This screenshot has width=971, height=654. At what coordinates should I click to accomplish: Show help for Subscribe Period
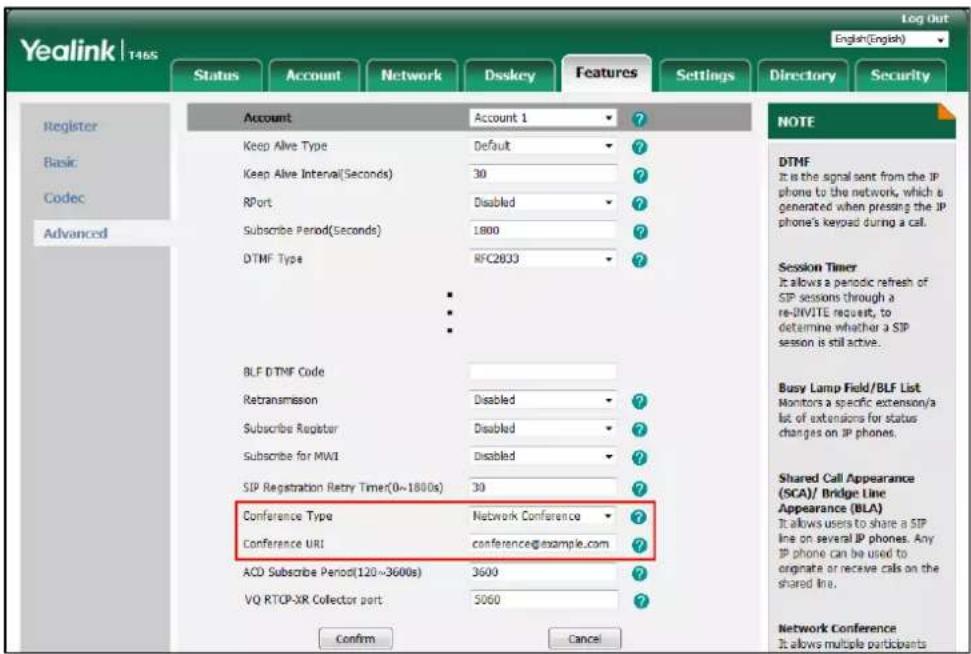tap(640, 232)
